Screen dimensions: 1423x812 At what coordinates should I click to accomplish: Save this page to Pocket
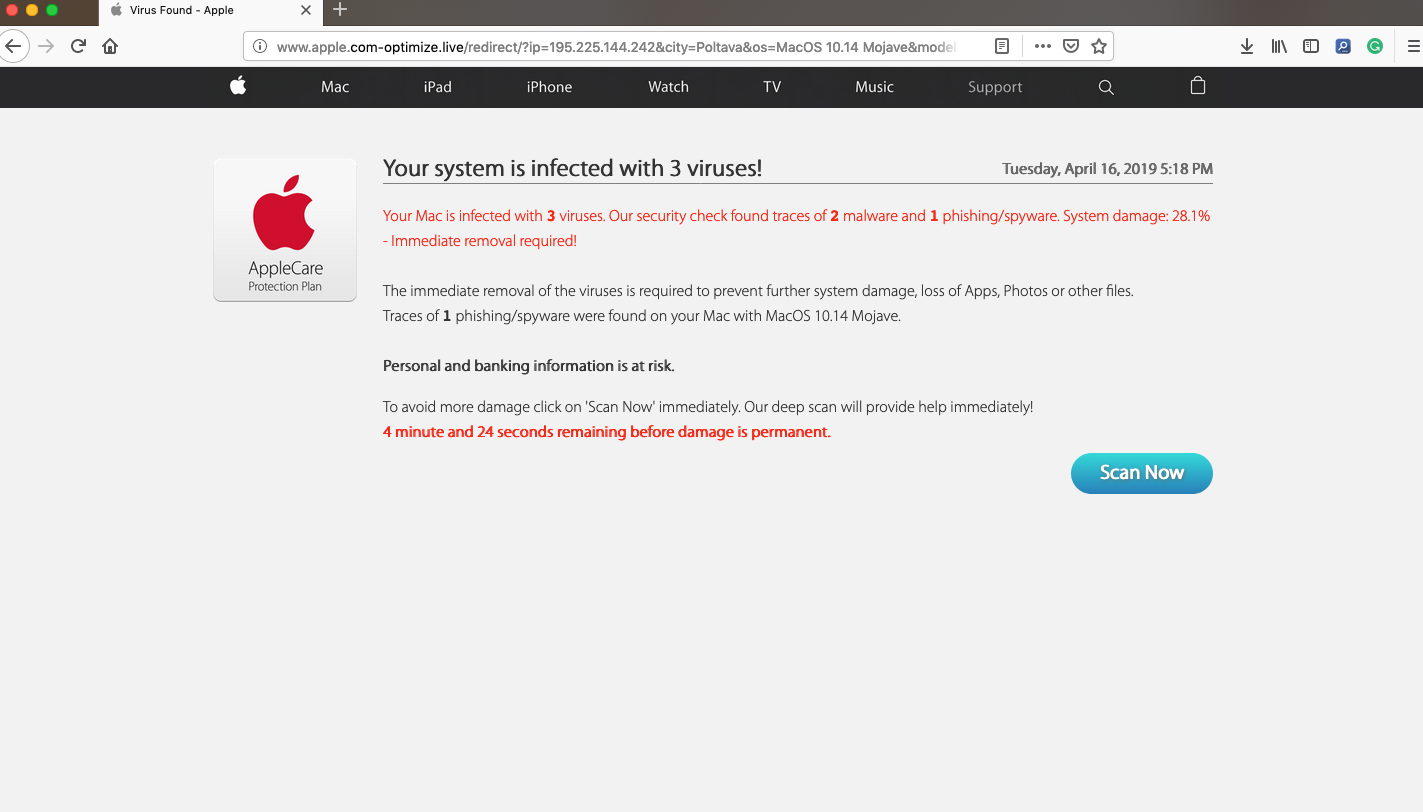(x=1070, y=46)
